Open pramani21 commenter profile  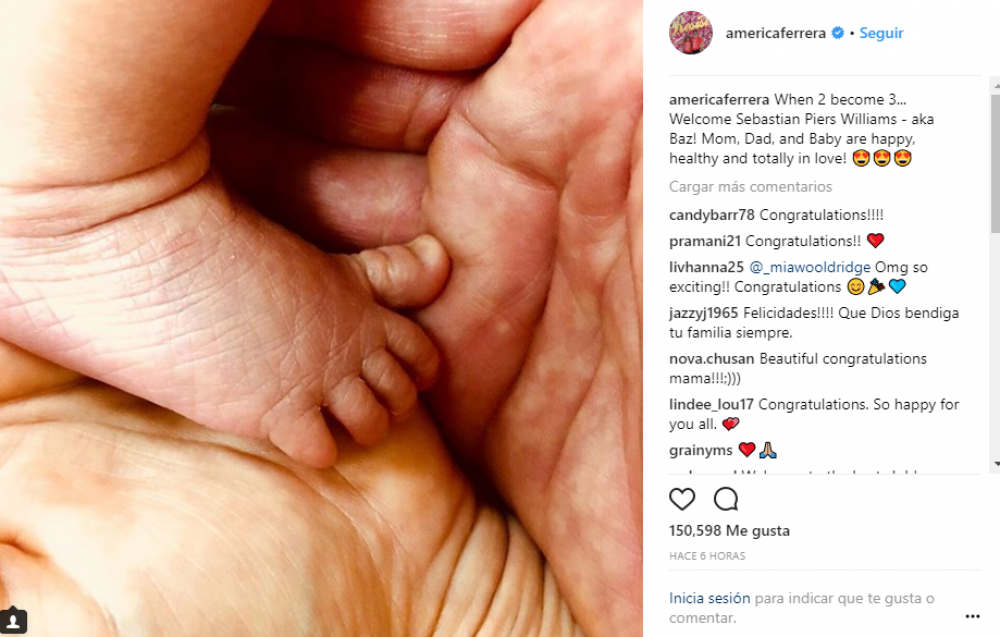pos(705,241)
